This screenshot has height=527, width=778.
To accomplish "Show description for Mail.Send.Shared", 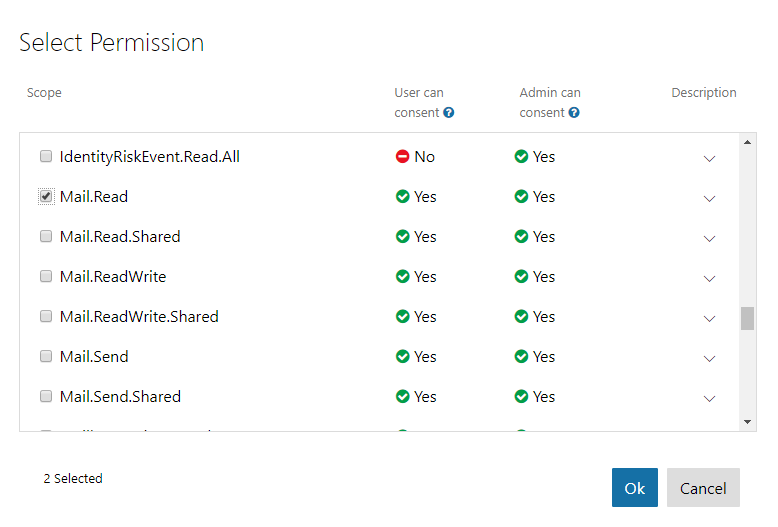I will [710, 398].
